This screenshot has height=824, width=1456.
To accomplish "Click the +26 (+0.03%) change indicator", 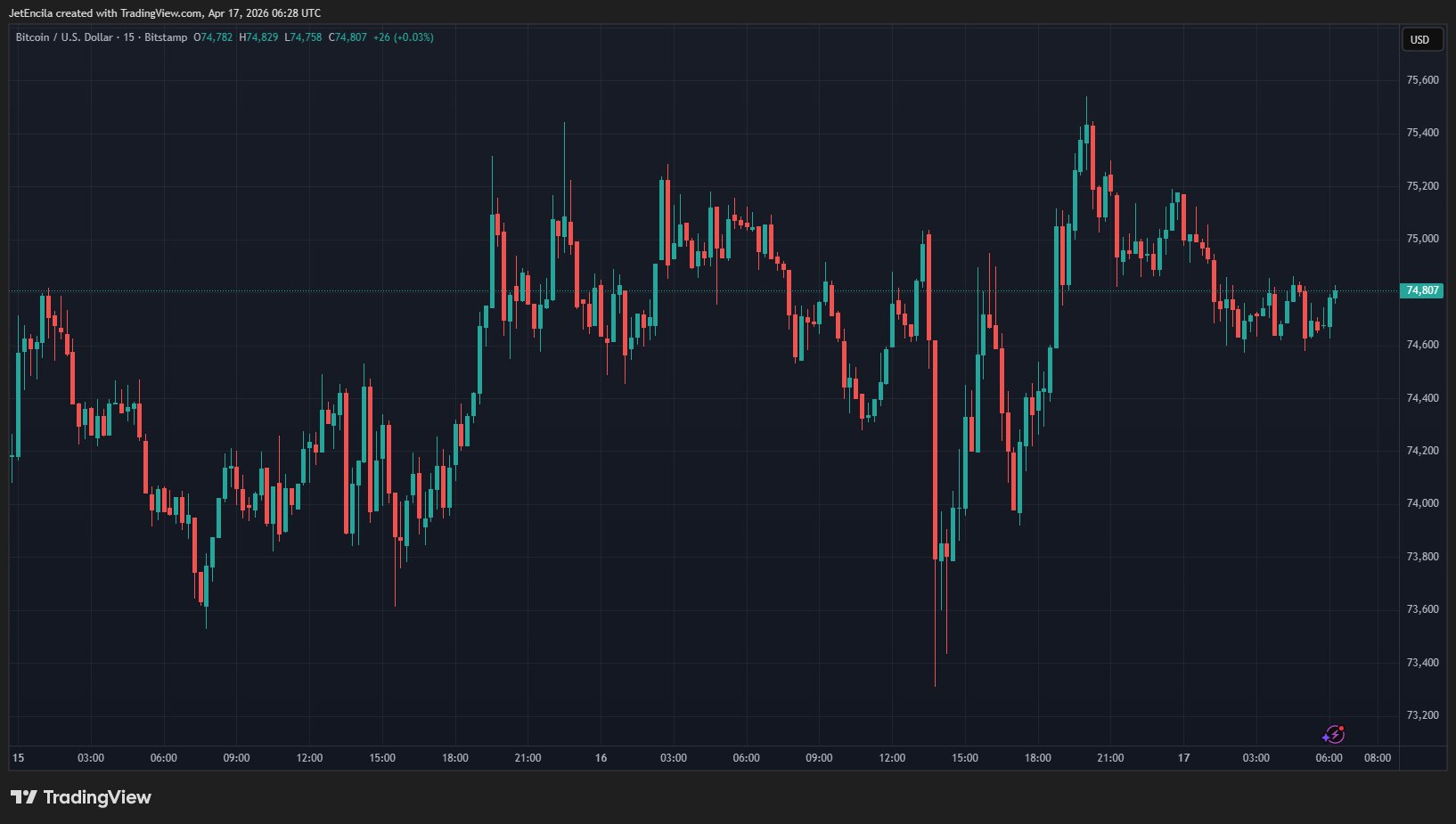I will click(x=403, y=37).
